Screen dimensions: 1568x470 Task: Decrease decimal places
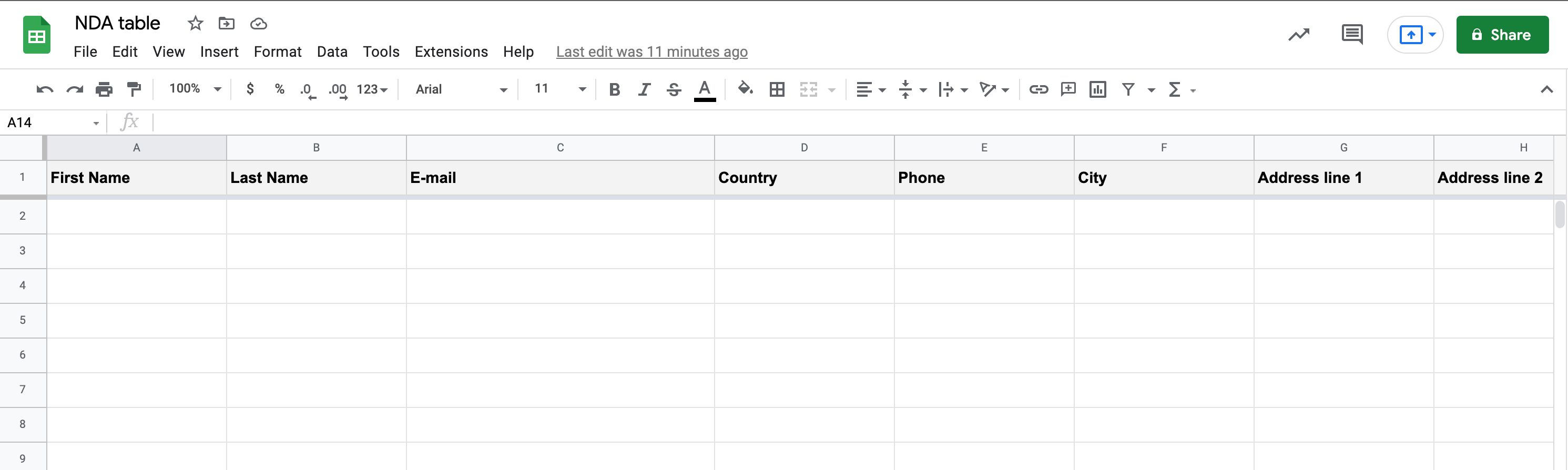[x=308, y=90]
